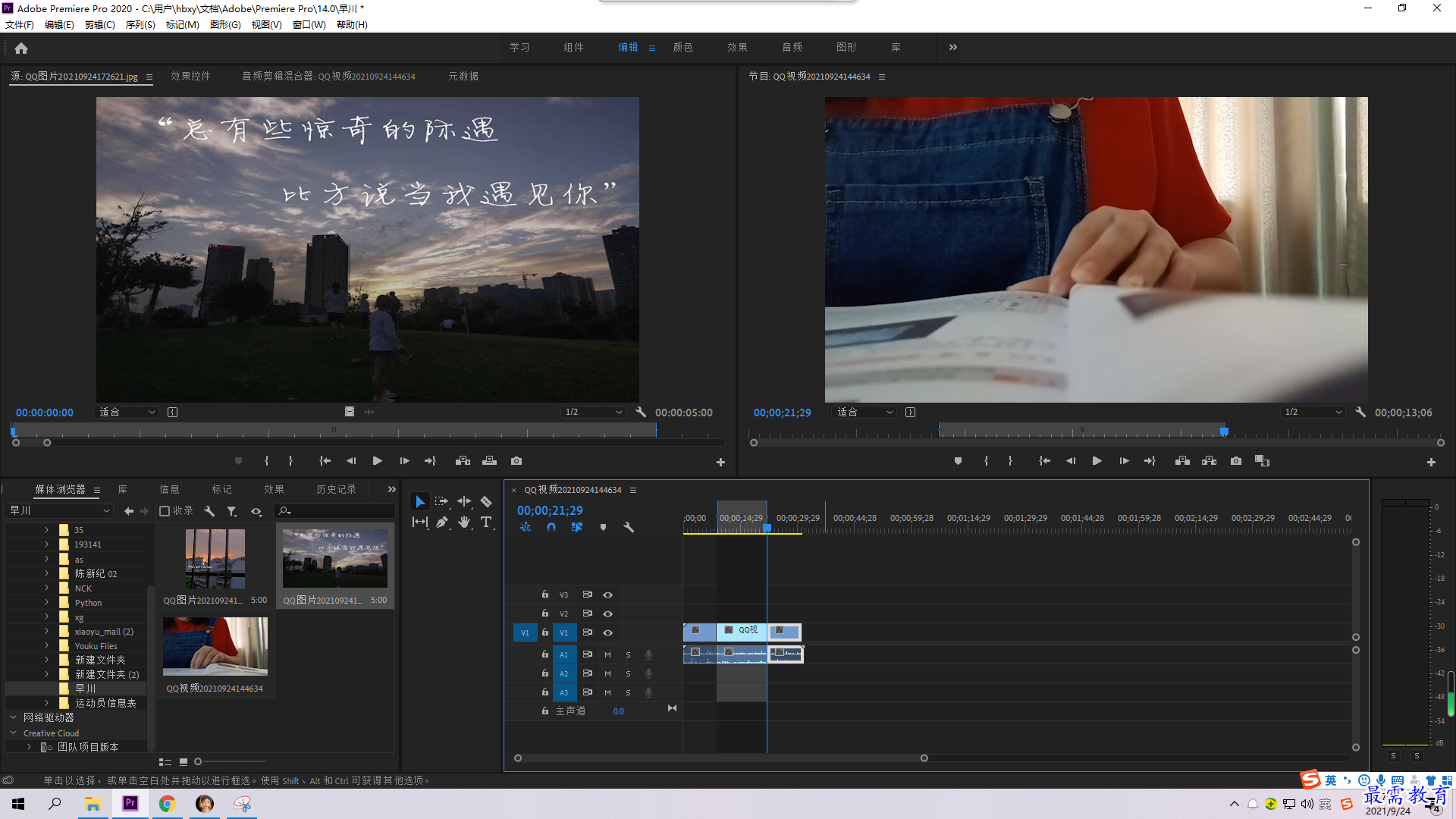Screen dimensions: 1456x819
Task: Click the timeline playhead marker
Action: tap(767, 528)
